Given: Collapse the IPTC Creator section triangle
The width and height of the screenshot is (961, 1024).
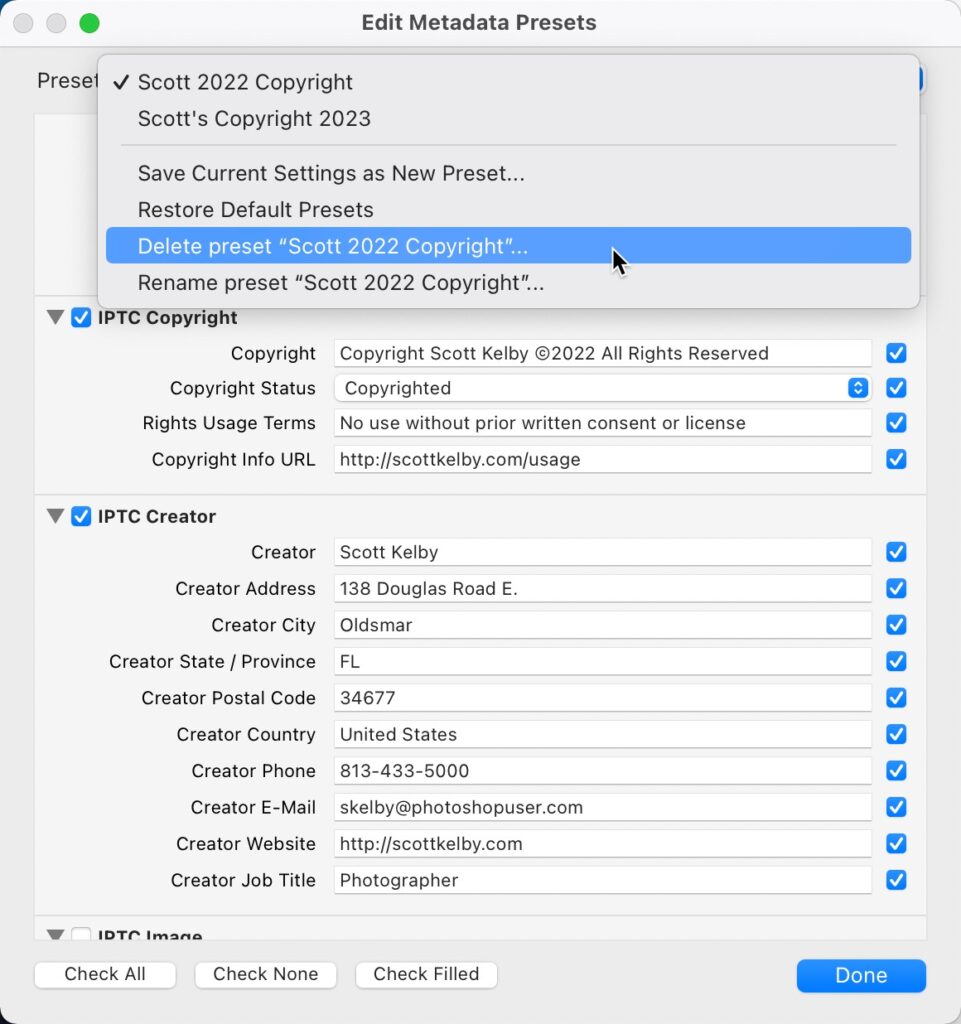Looking at the screenshot, I should tap(55, 516).
